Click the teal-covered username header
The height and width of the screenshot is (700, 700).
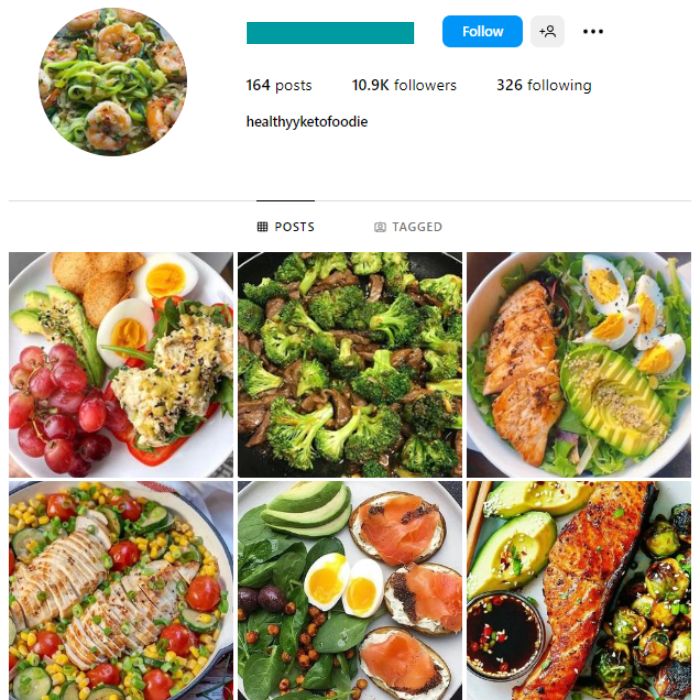click(x=330, y=33)
